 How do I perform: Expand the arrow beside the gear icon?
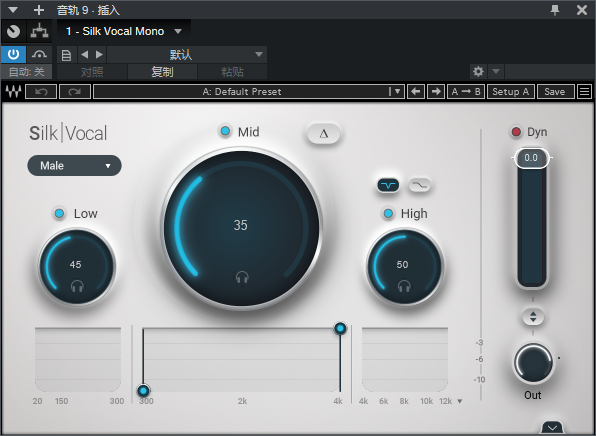(x=496, y=71)
